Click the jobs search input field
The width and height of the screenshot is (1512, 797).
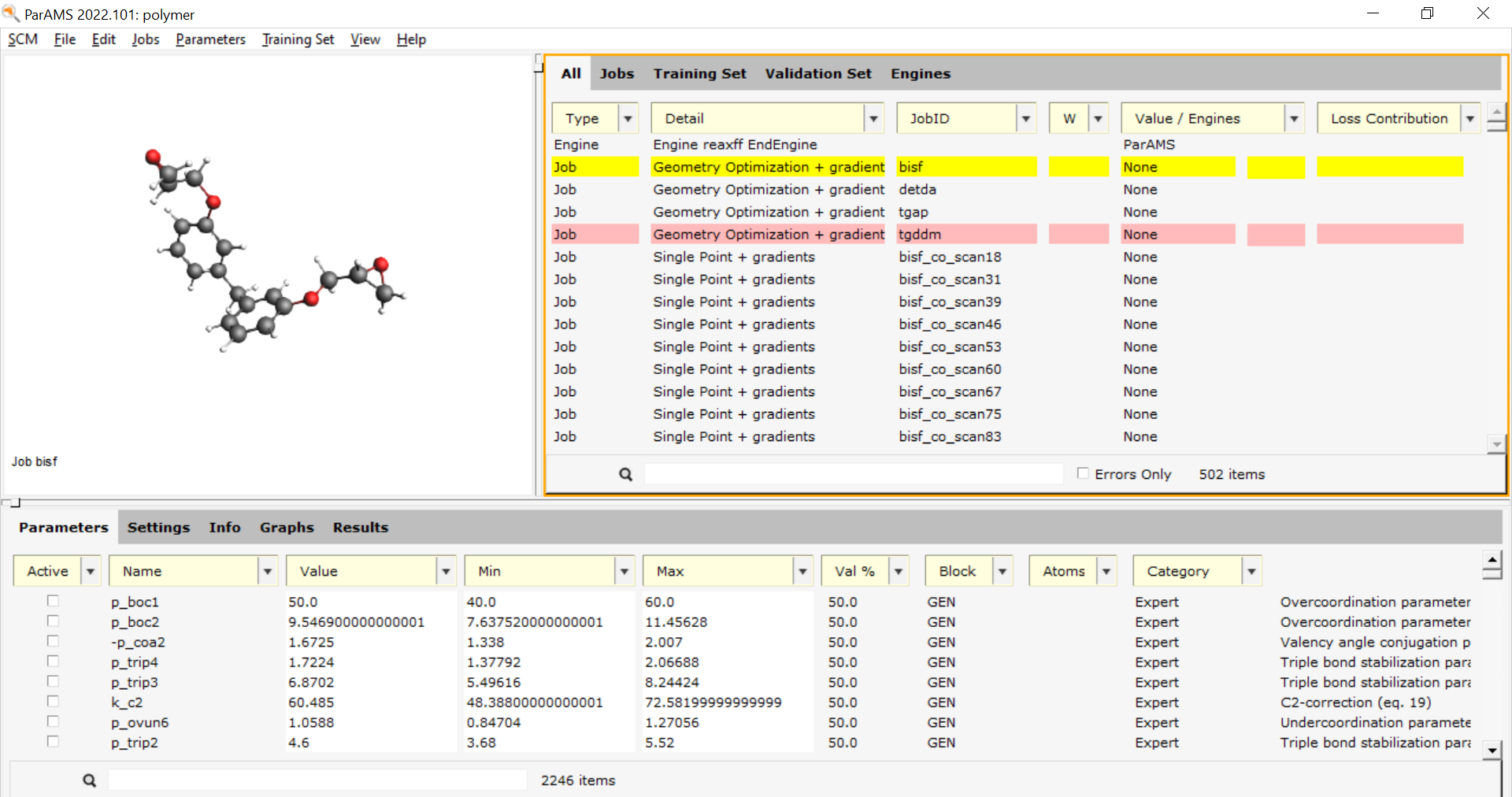coord(853,474)
